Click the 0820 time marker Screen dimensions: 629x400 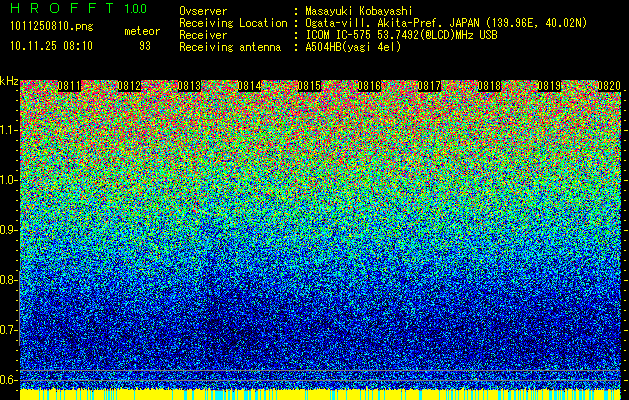[609, 86]
